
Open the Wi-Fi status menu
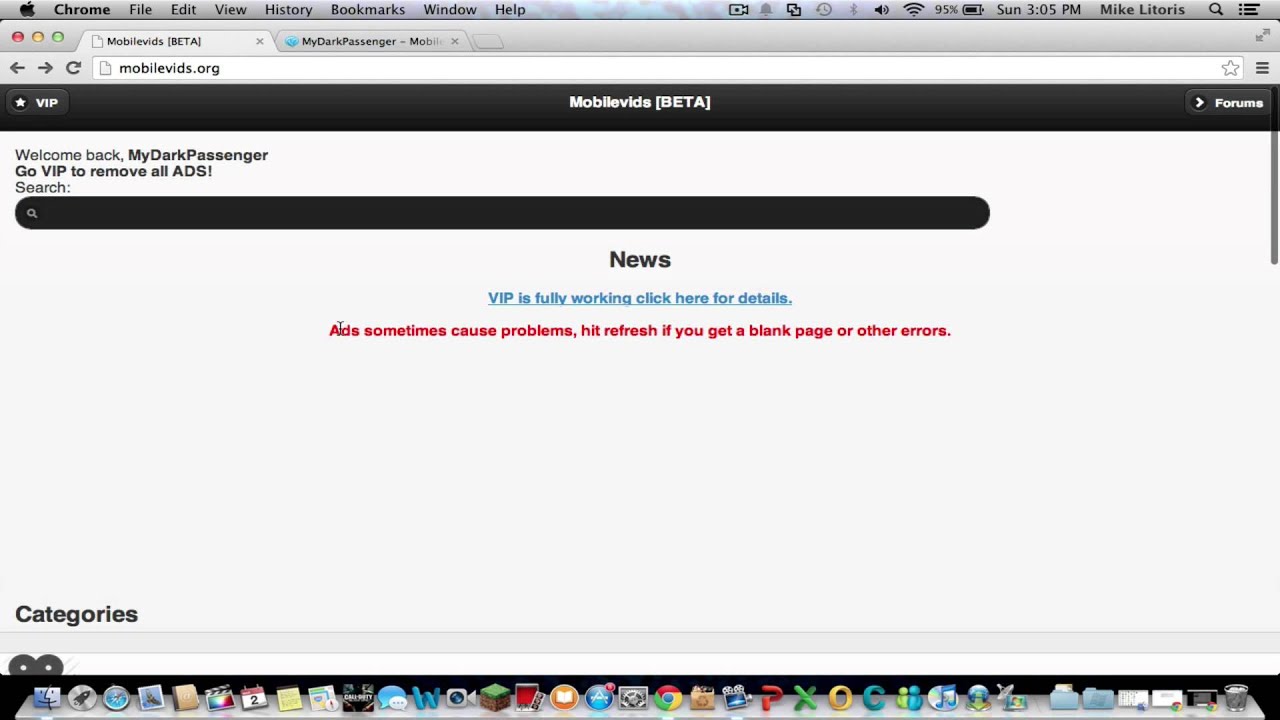(913, 9)
